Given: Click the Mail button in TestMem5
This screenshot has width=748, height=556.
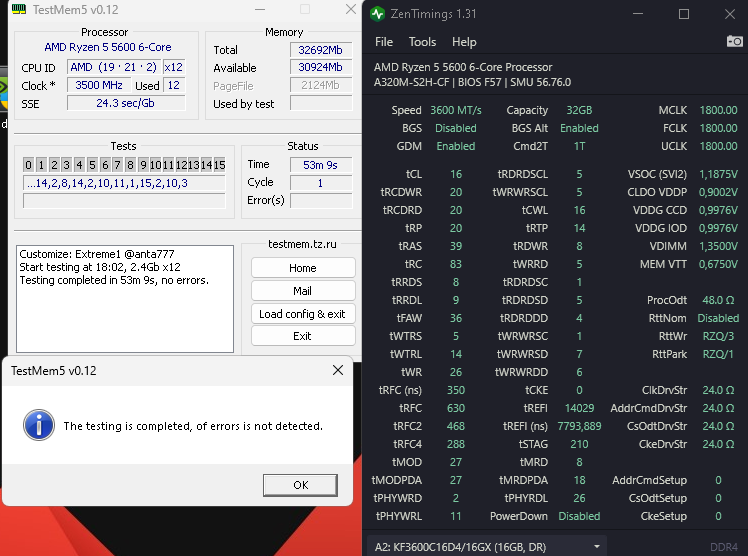Looking at the screenshot, I should [303, 291].
